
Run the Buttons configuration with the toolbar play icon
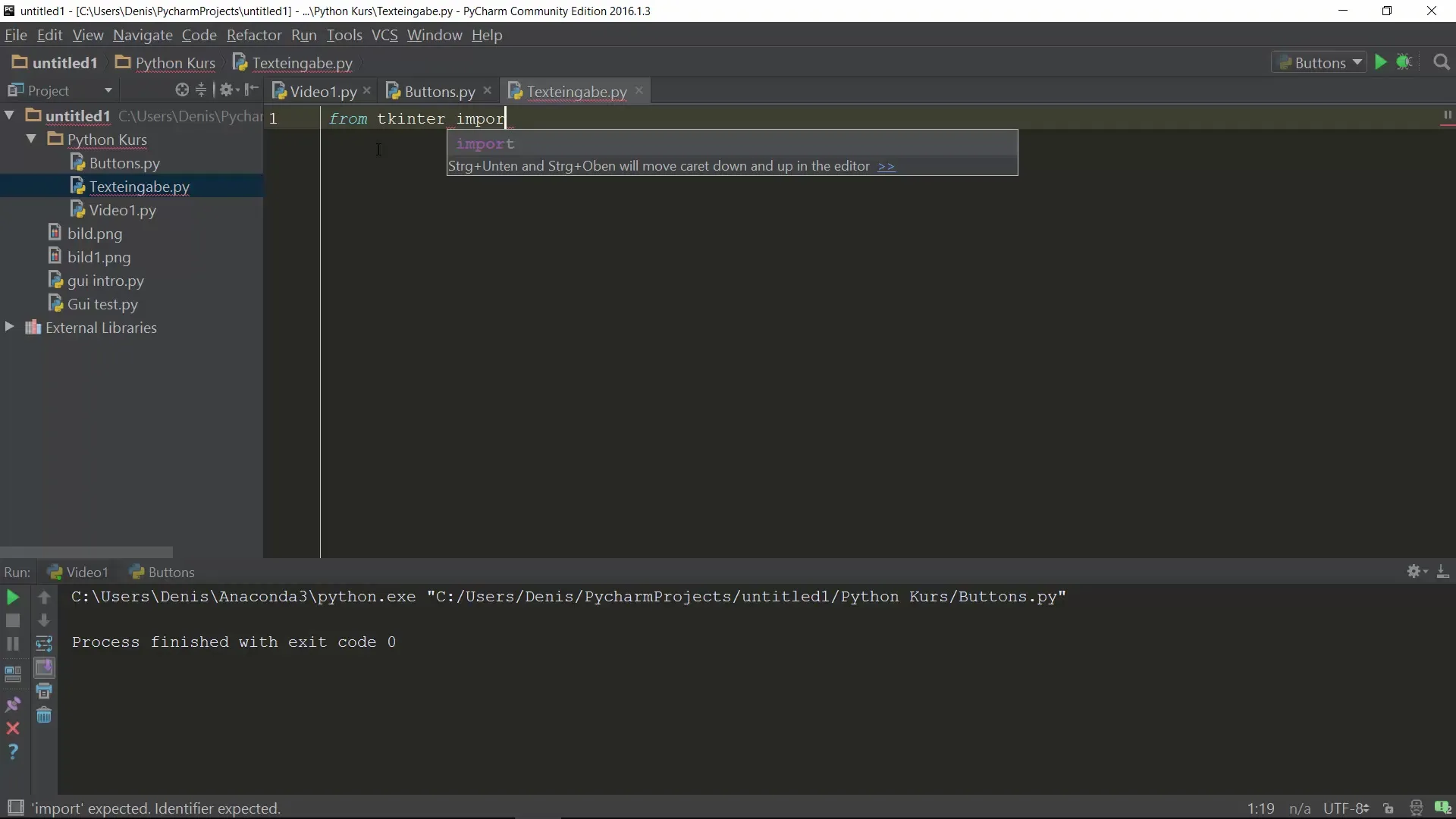point(1381,62)
